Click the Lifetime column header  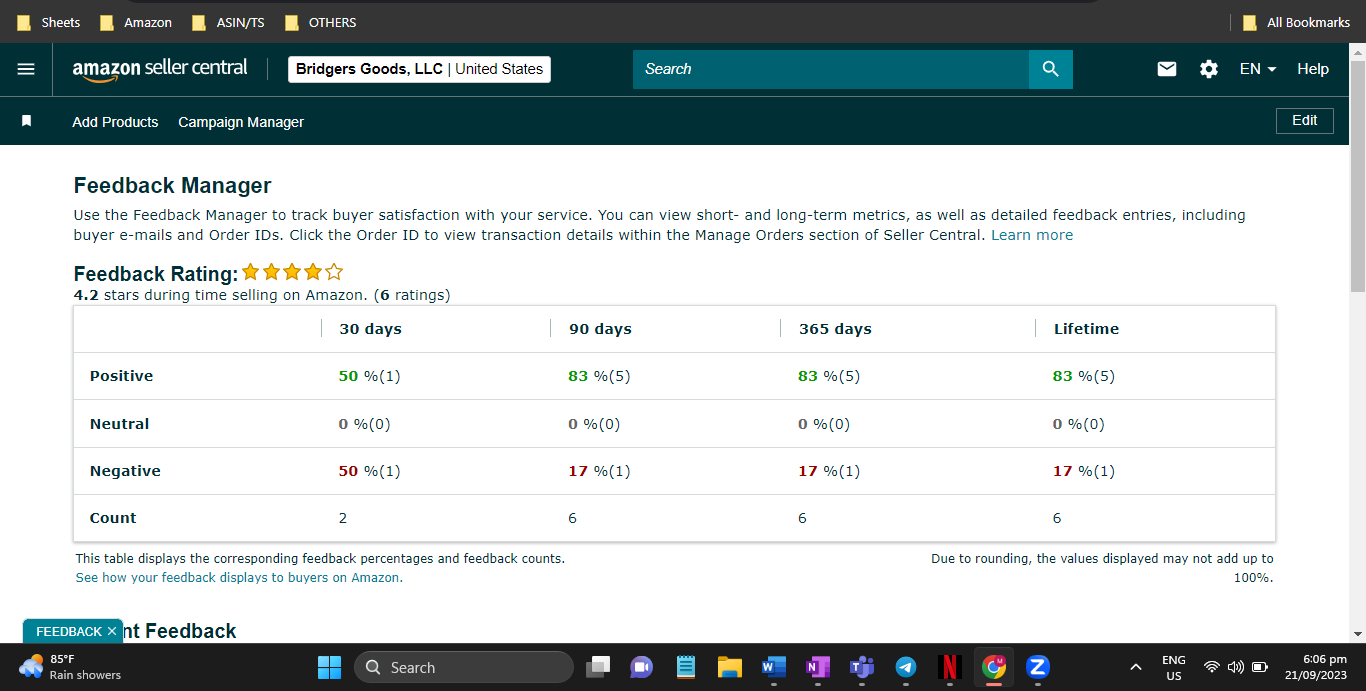pyautogui.click(x=1086, y=329)
